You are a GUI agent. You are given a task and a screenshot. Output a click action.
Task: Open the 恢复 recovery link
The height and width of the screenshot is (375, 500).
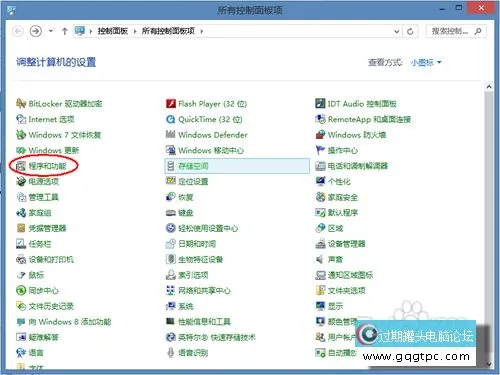186,197
